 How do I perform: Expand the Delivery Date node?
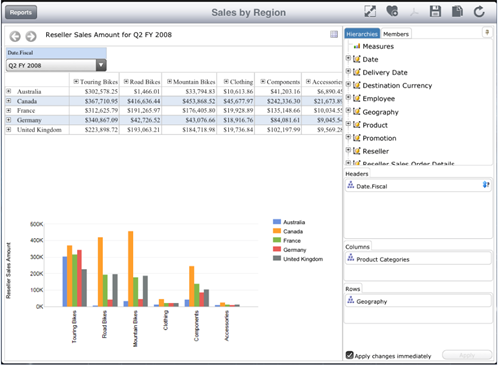(348, 71)
